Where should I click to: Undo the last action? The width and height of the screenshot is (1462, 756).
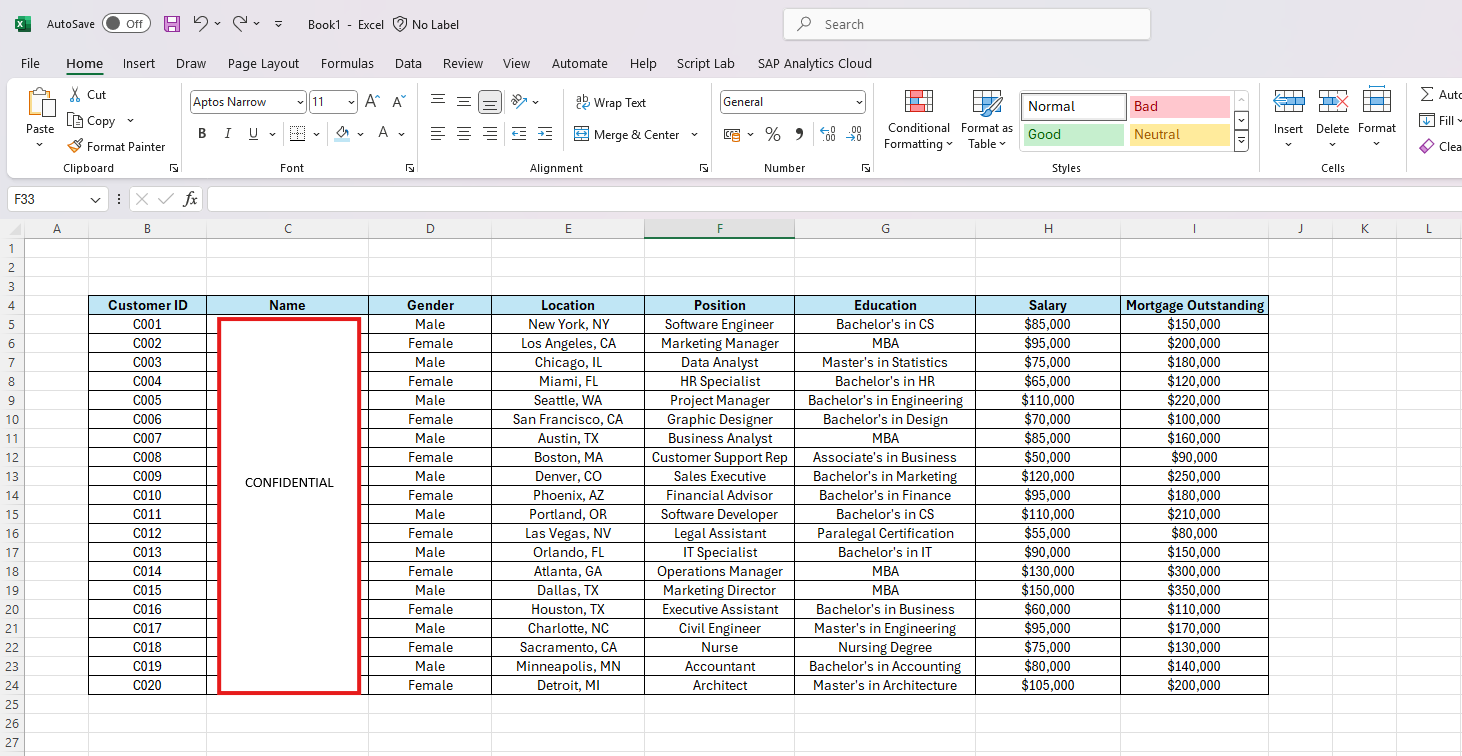[x=200, y=24]
